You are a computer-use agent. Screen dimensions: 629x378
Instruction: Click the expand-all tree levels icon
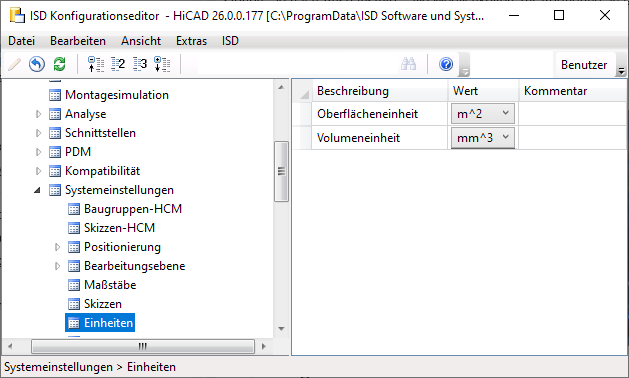162,64
